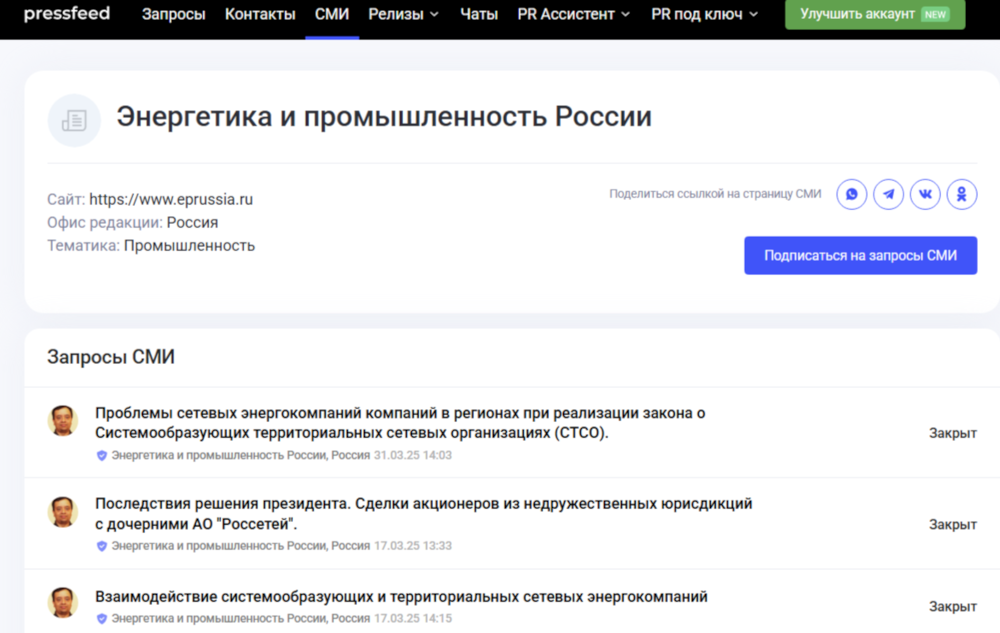Open the Чаты section
Image resolution: width=1000 pixels, height=633 pixels.
479,14
